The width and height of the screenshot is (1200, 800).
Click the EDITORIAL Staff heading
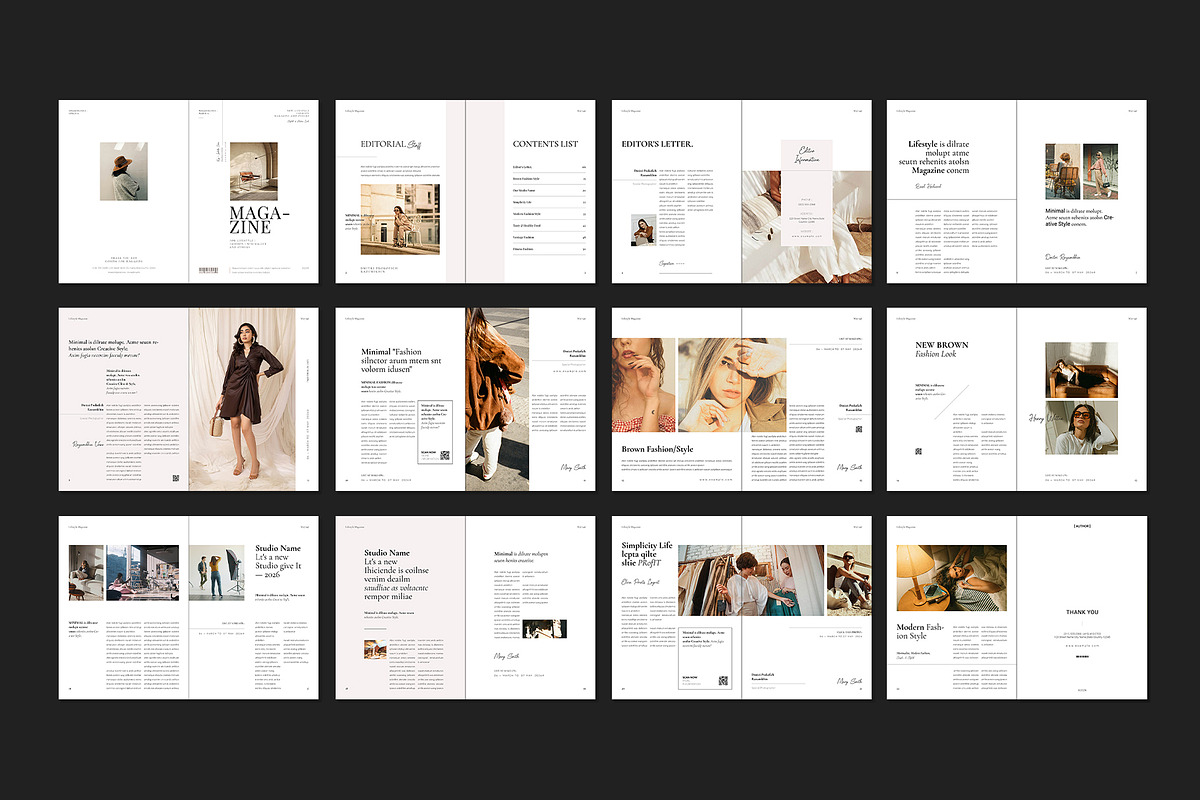(392, 144)
